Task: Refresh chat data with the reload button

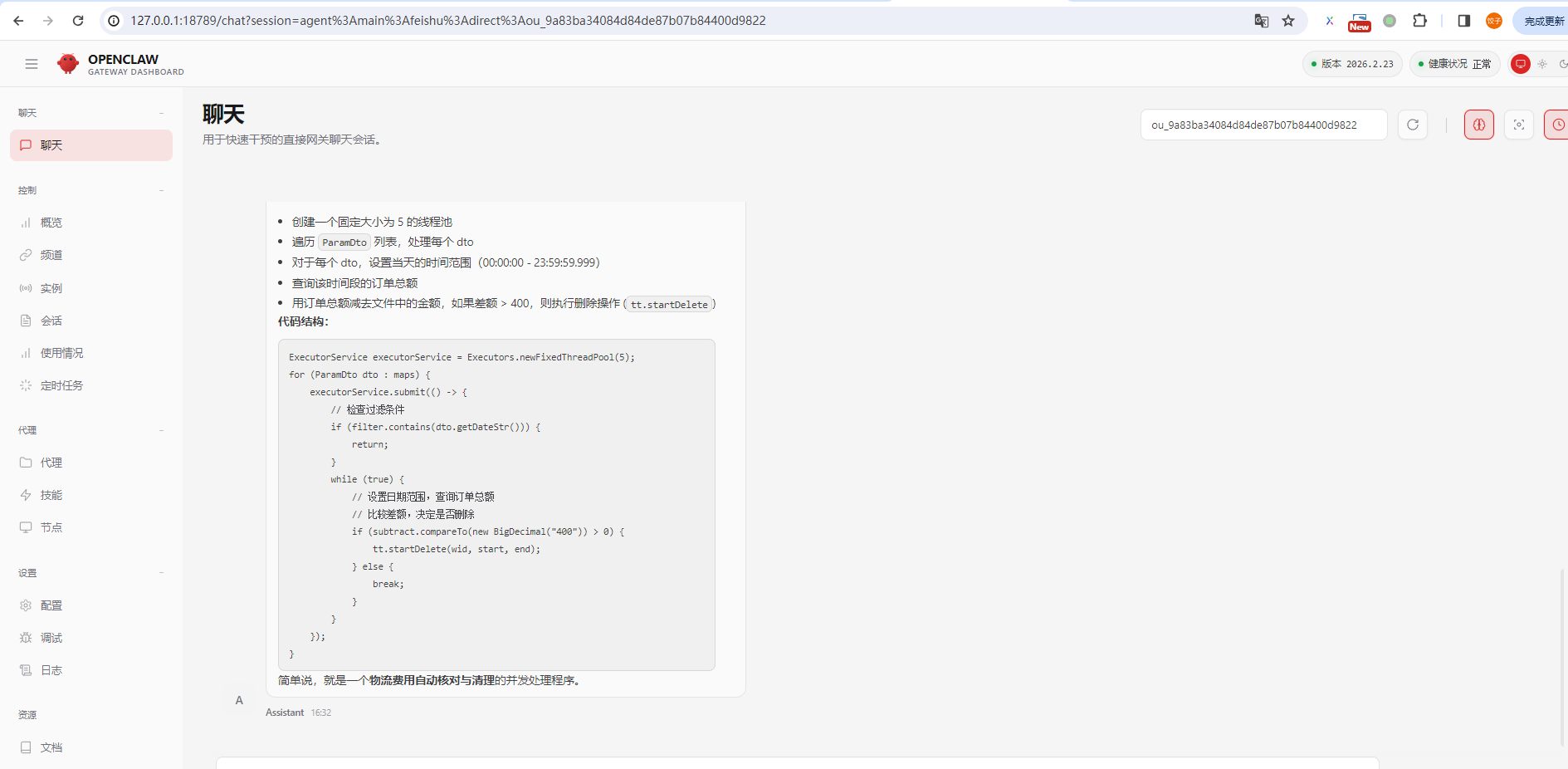Action: 1413,125
